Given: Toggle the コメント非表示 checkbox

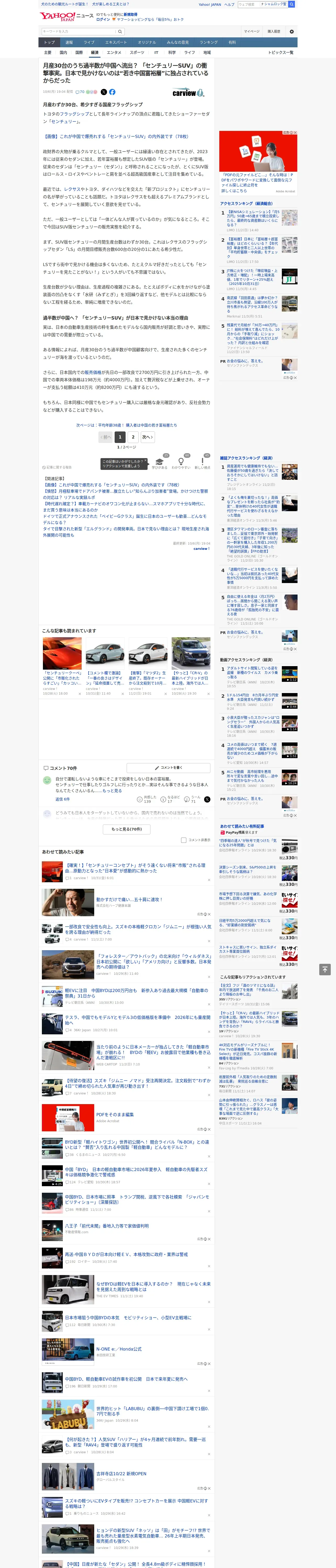Looking at the screenshot, I should 183,840.
